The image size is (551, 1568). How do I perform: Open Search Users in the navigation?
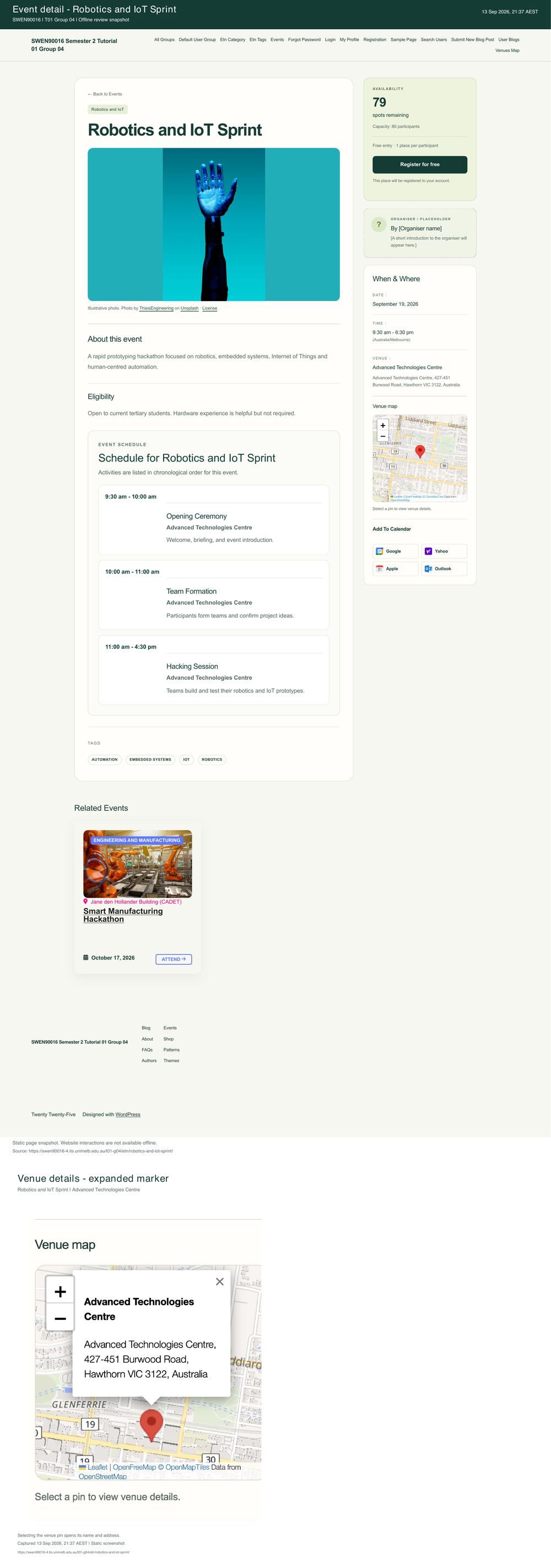click(434, 40)
